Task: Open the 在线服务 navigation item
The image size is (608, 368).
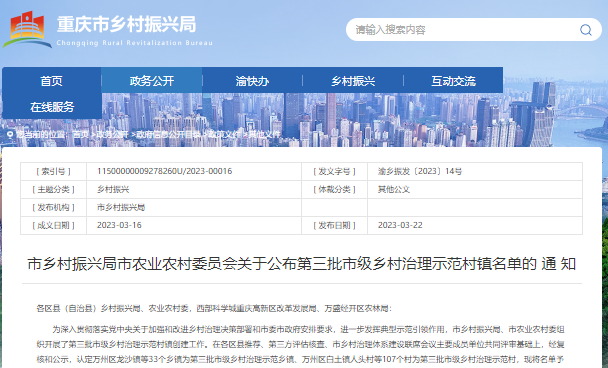Action: point(52,107)
